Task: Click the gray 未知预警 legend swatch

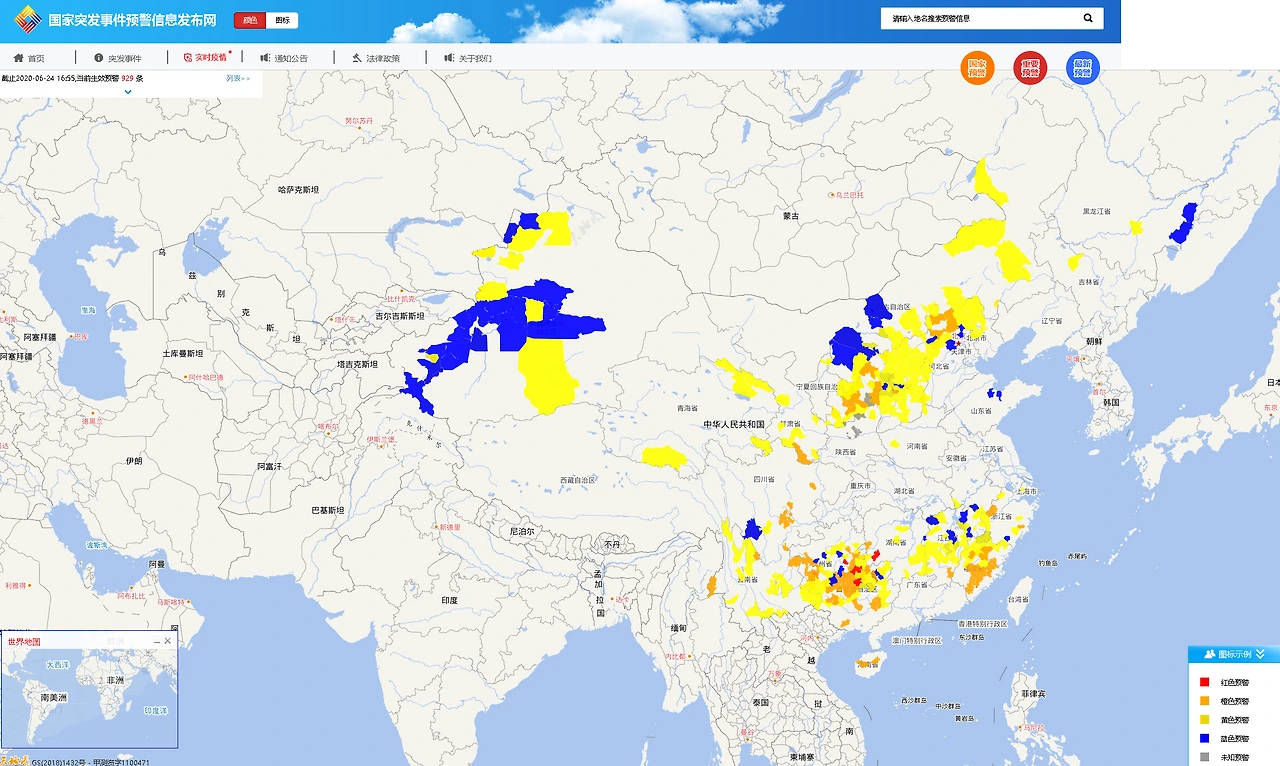Action: 1204,757
